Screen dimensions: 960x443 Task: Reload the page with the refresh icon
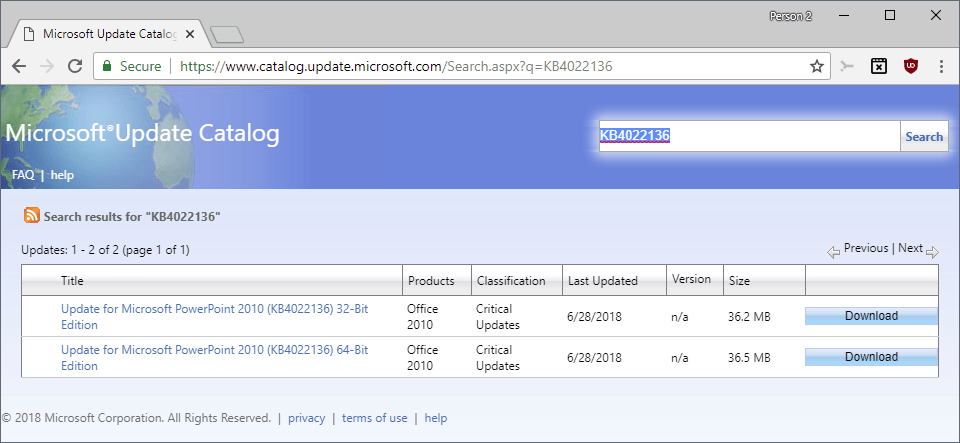tap(75, 66)
